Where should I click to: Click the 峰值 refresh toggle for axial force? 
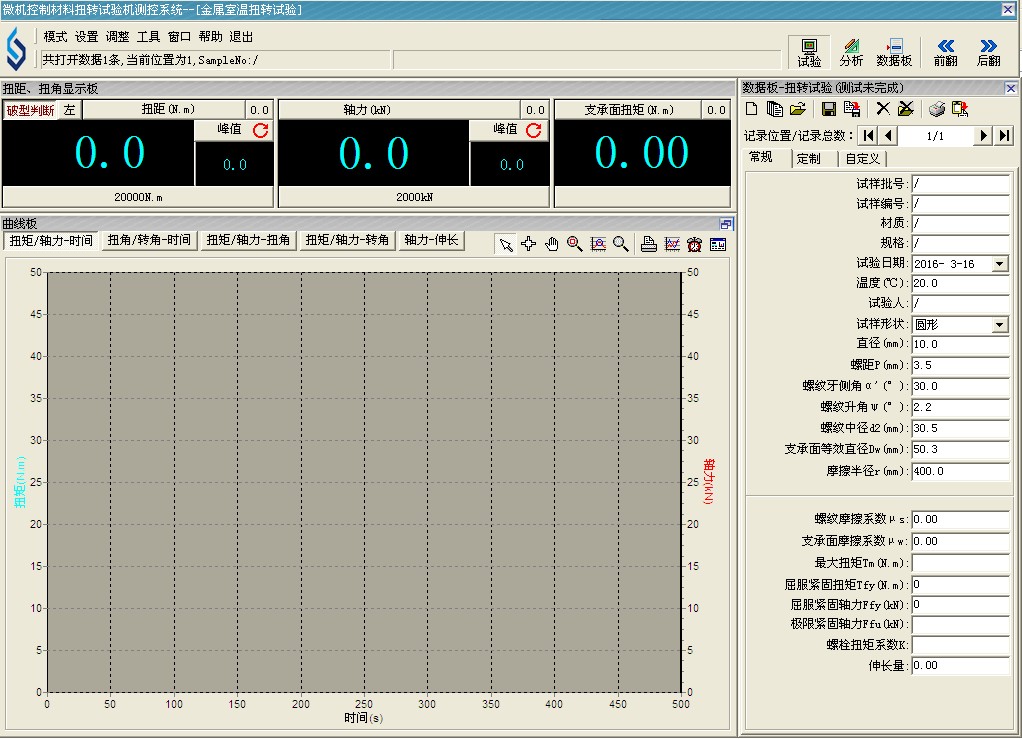(x=535, y=130)
